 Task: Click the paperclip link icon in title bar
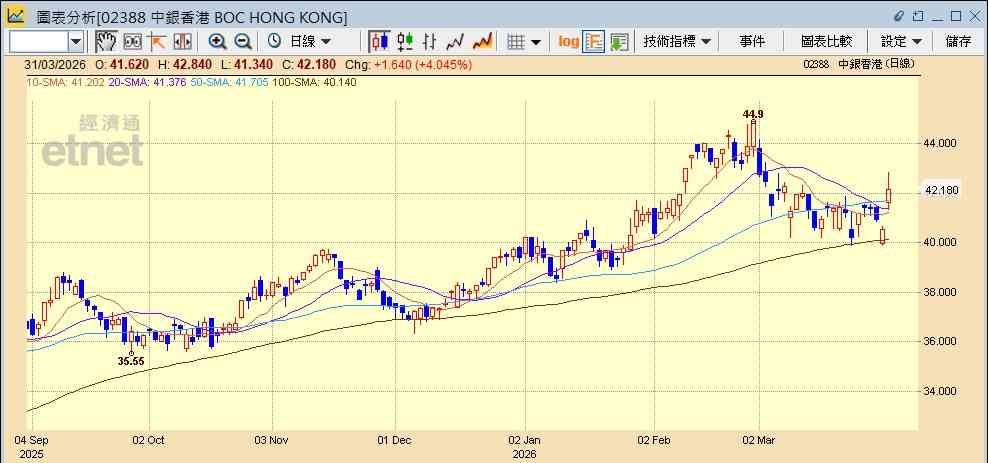(899, 16)
